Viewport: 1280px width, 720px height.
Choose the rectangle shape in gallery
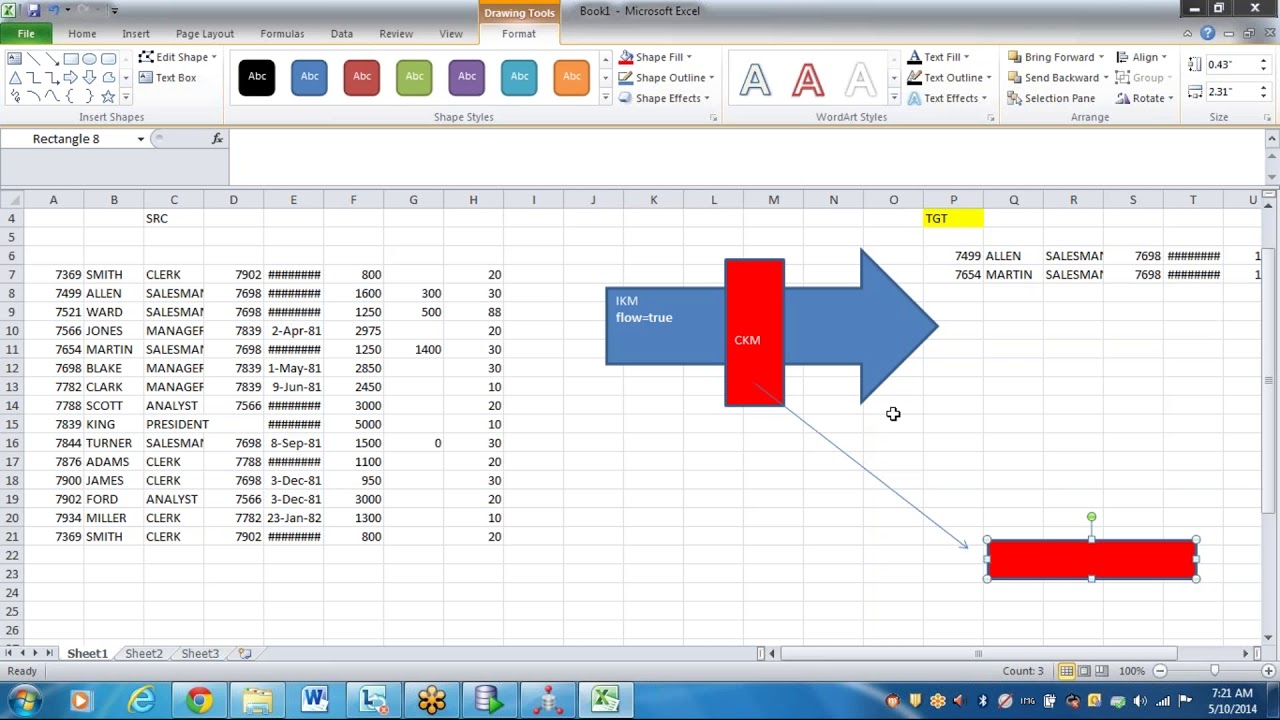click(x=71, y=58)
